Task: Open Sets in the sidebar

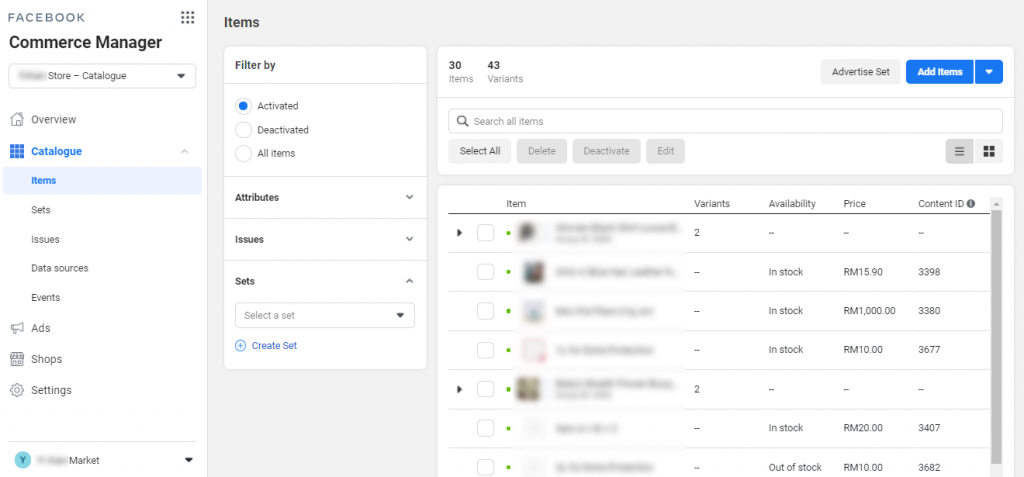Action: [x=40, y=210]
